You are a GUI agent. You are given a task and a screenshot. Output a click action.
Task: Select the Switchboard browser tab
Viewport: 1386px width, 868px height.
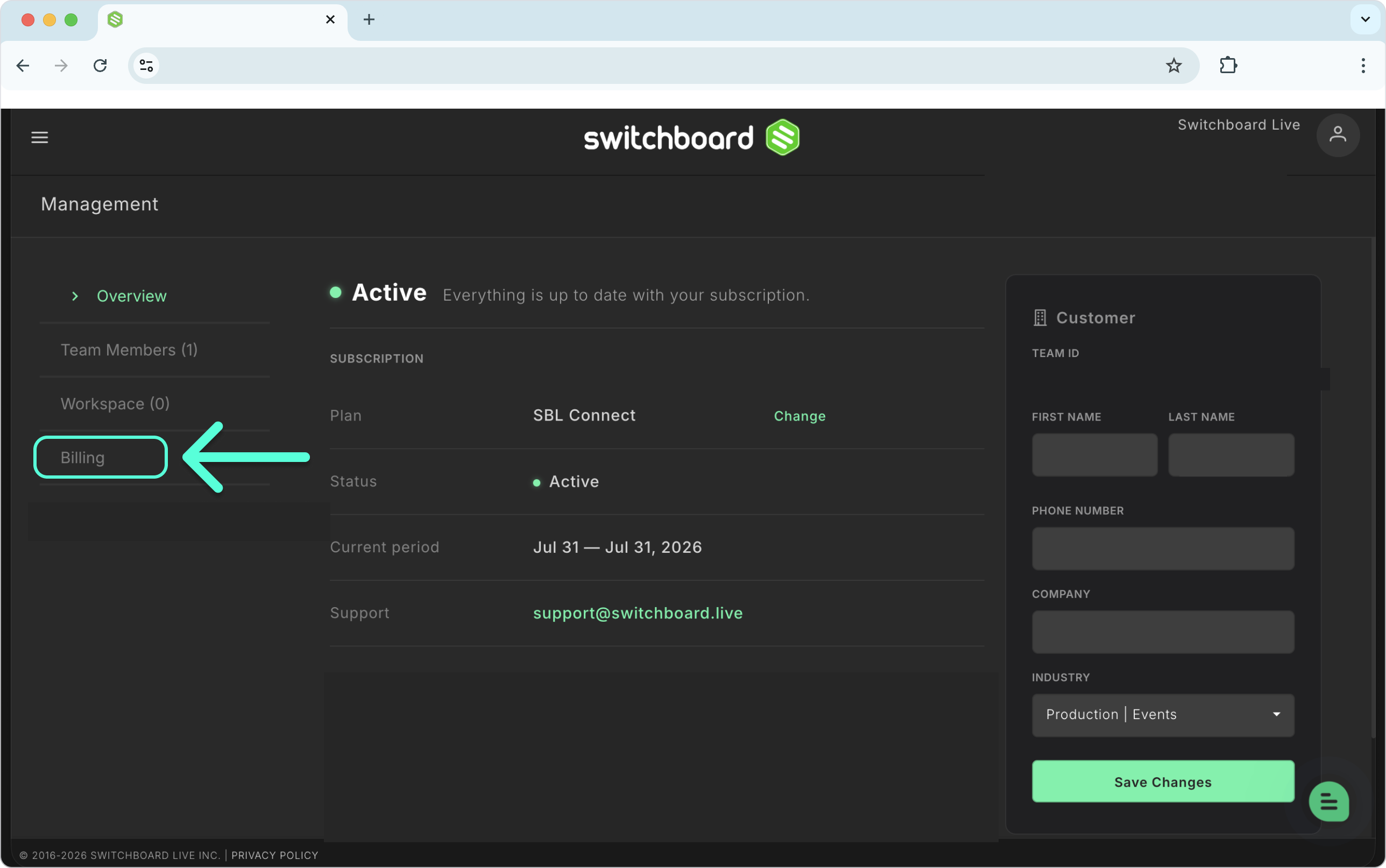tap(222, 19)
